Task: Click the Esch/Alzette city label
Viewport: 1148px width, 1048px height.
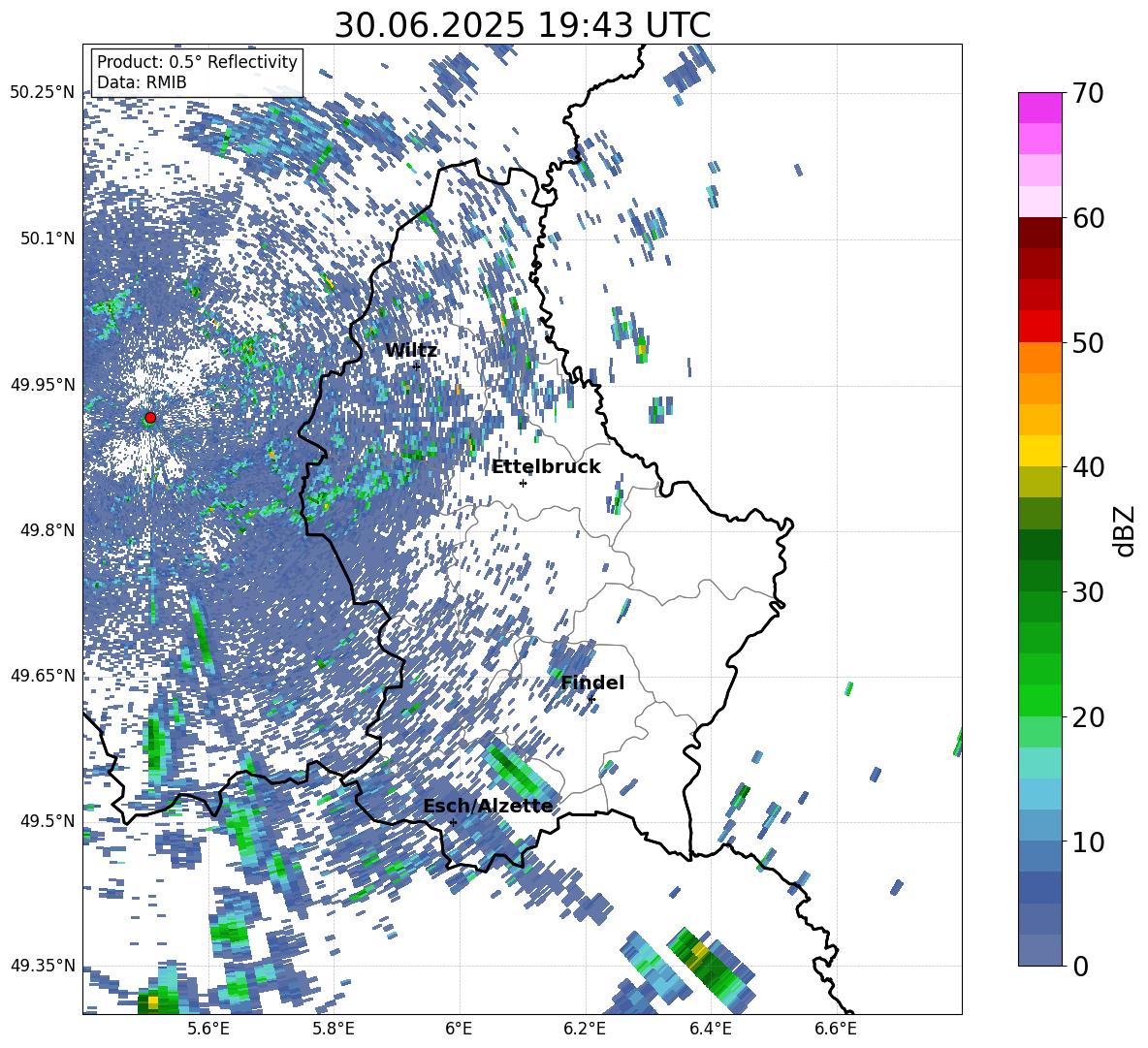Action: (488, 807)
